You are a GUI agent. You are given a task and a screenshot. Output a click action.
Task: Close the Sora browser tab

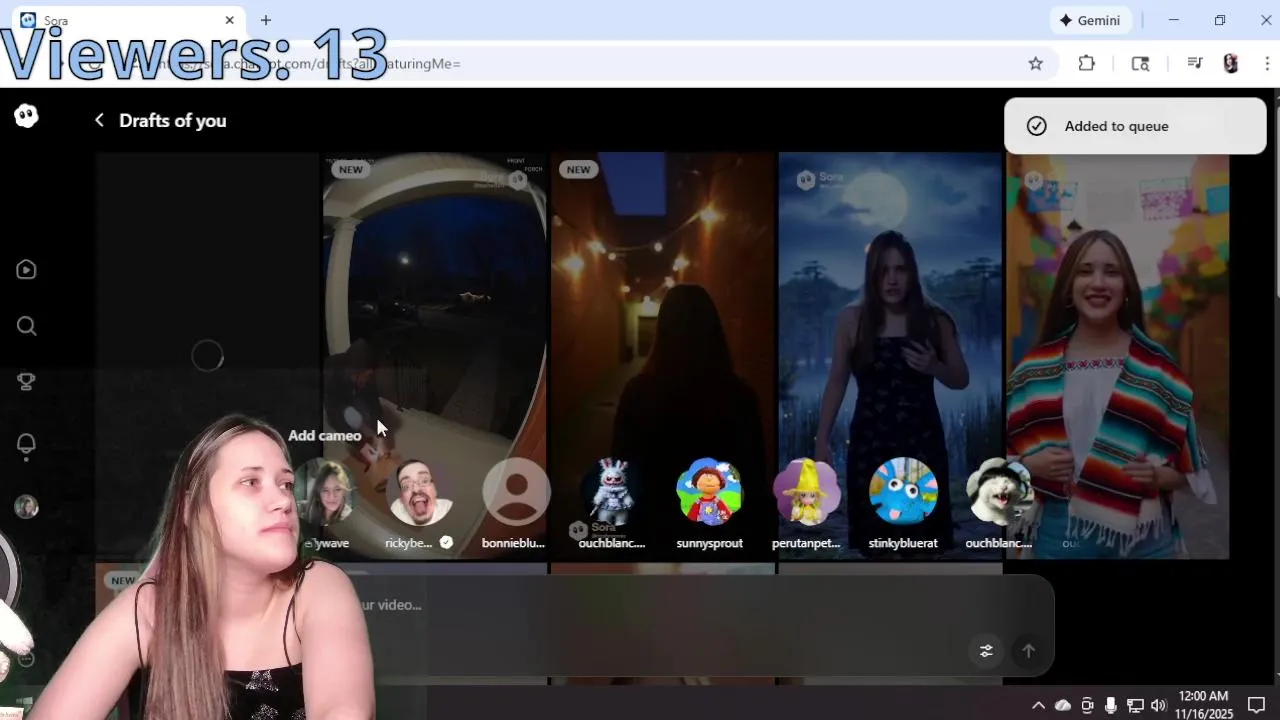(x=230, y=20)
